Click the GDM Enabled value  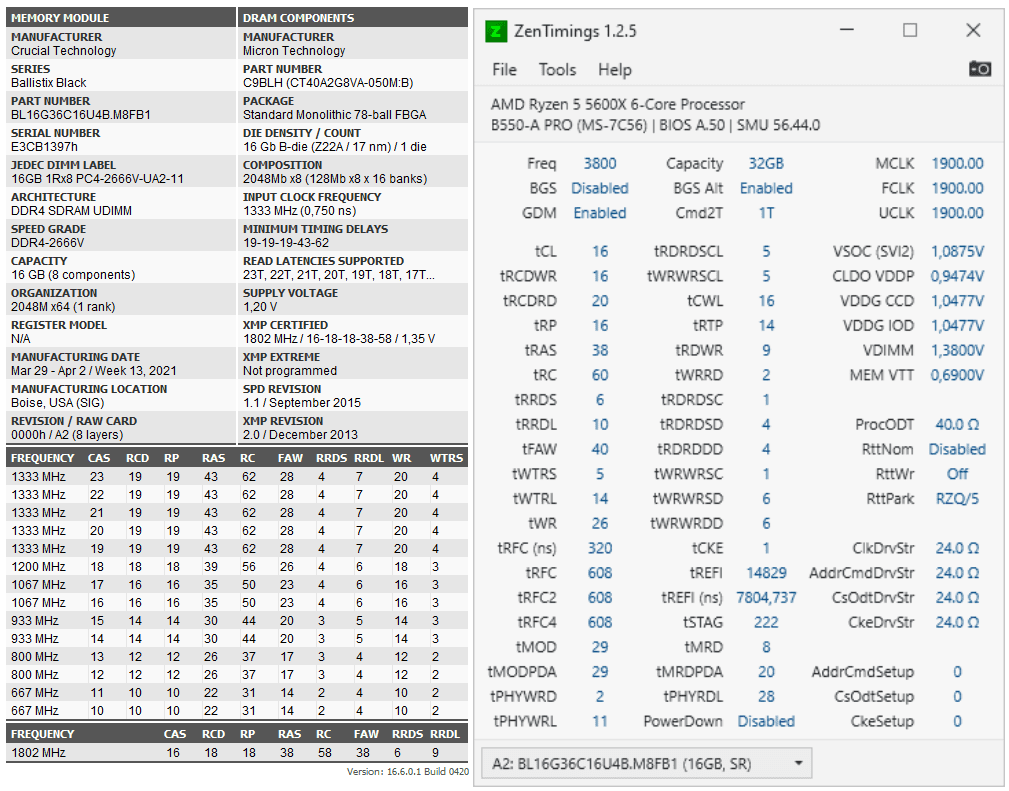coord(600,213)
